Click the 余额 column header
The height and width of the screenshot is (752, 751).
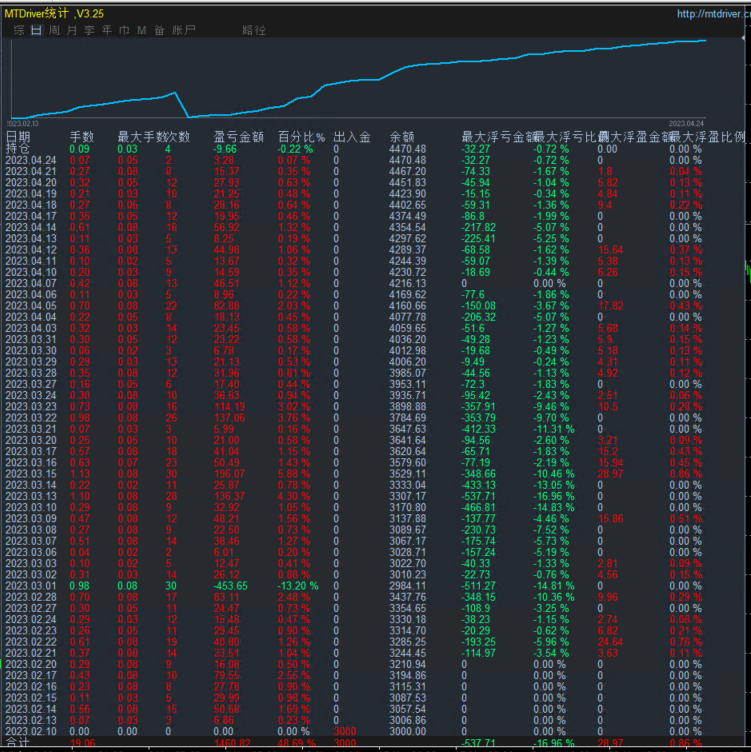point(402,137)
